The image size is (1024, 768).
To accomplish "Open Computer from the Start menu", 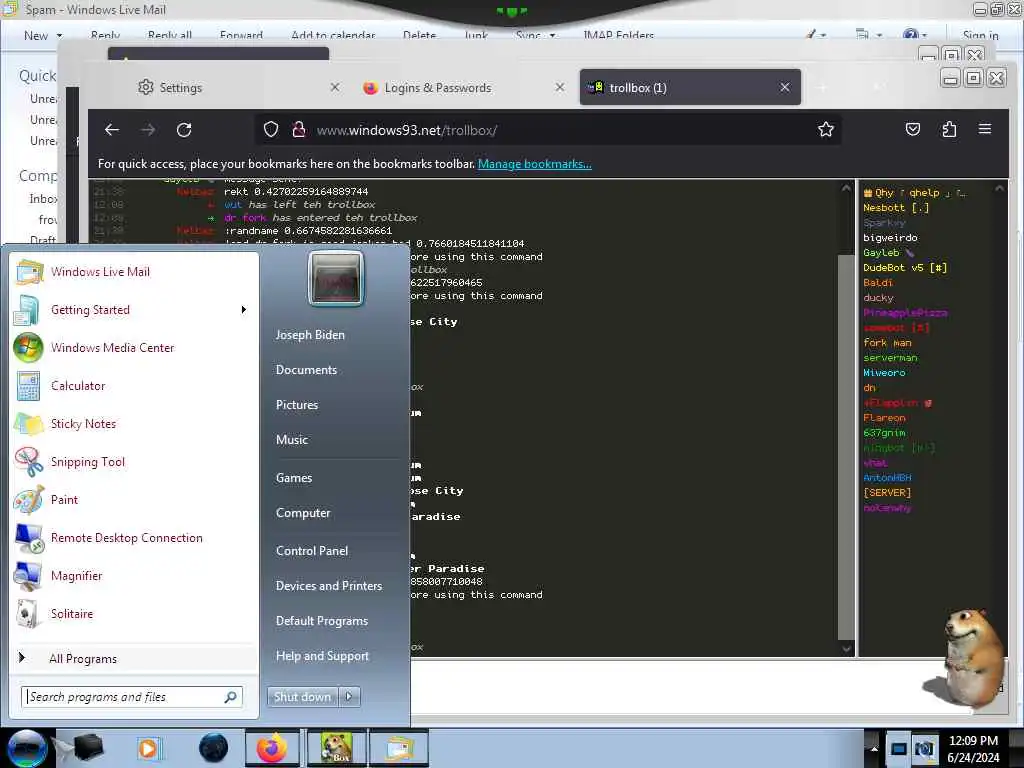I will click(303, 513).
